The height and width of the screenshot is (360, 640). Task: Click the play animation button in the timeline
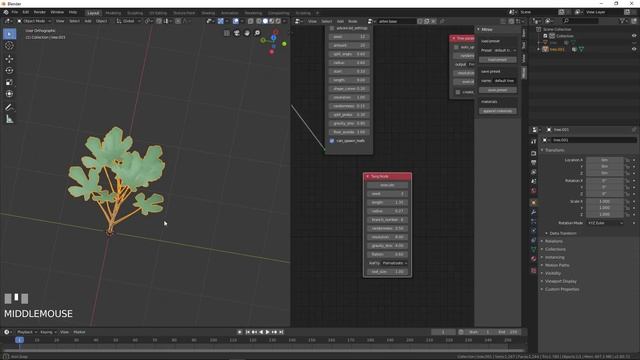point(268,332)
